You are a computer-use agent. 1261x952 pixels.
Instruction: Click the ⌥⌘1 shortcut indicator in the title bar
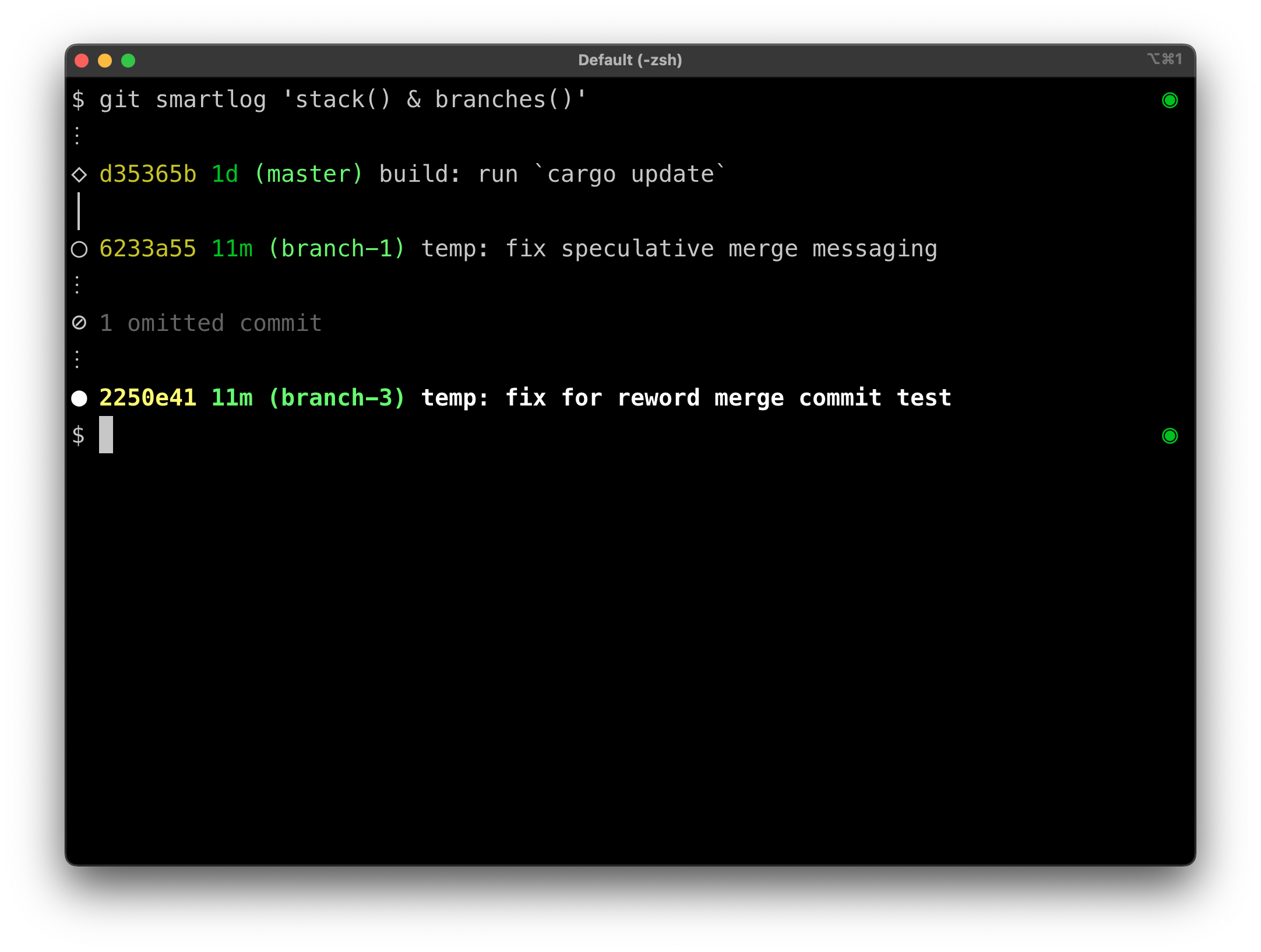coord(1165,59)
